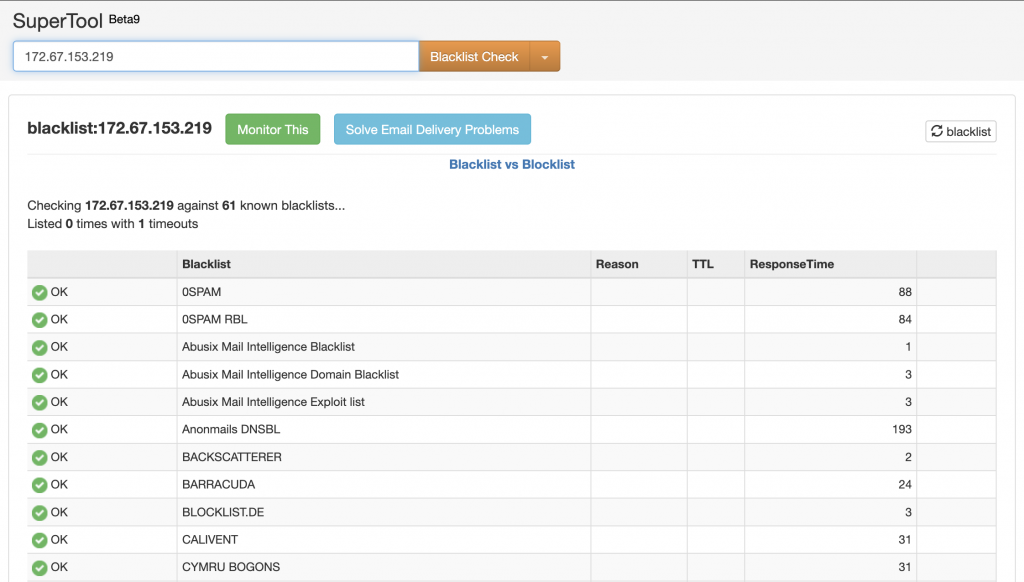1024x582 pixels.
Task: Click Solve Email Delivery Problems button
Action: 432,129
